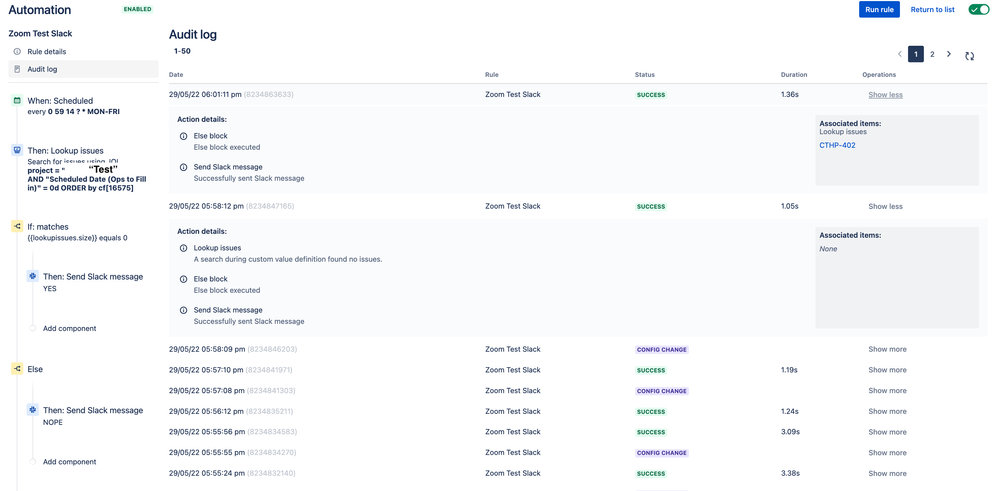The width and height of the screenshot is (999, 491).
Task: Click the Run rule button
Action: click(x=879, y=9)
